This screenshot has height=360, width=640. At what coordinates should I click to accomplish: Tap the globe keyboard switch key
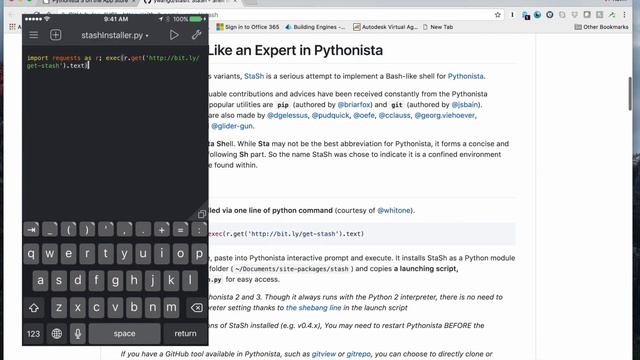(x=57, y=333)
